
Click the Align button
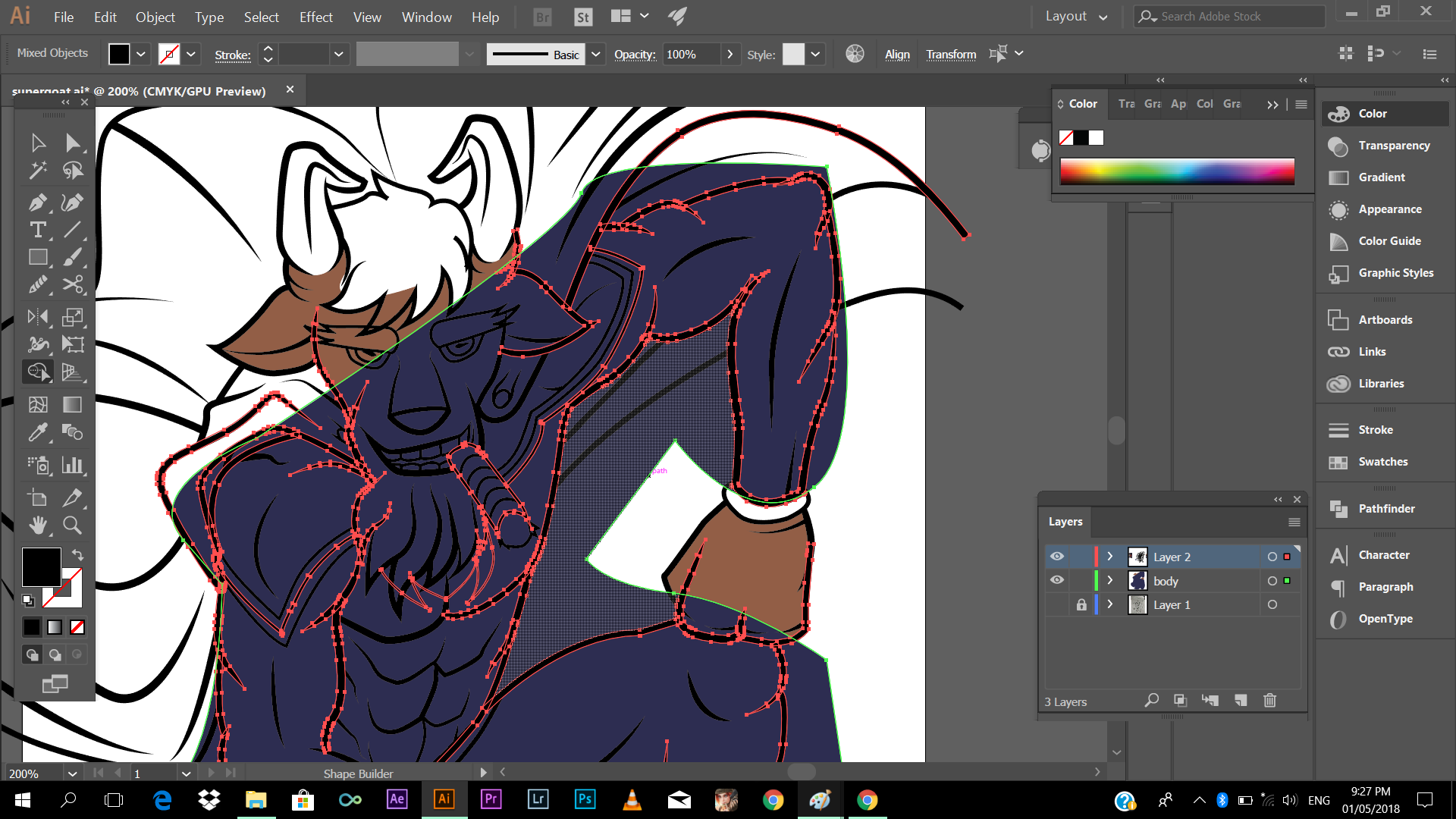(897, 55)
